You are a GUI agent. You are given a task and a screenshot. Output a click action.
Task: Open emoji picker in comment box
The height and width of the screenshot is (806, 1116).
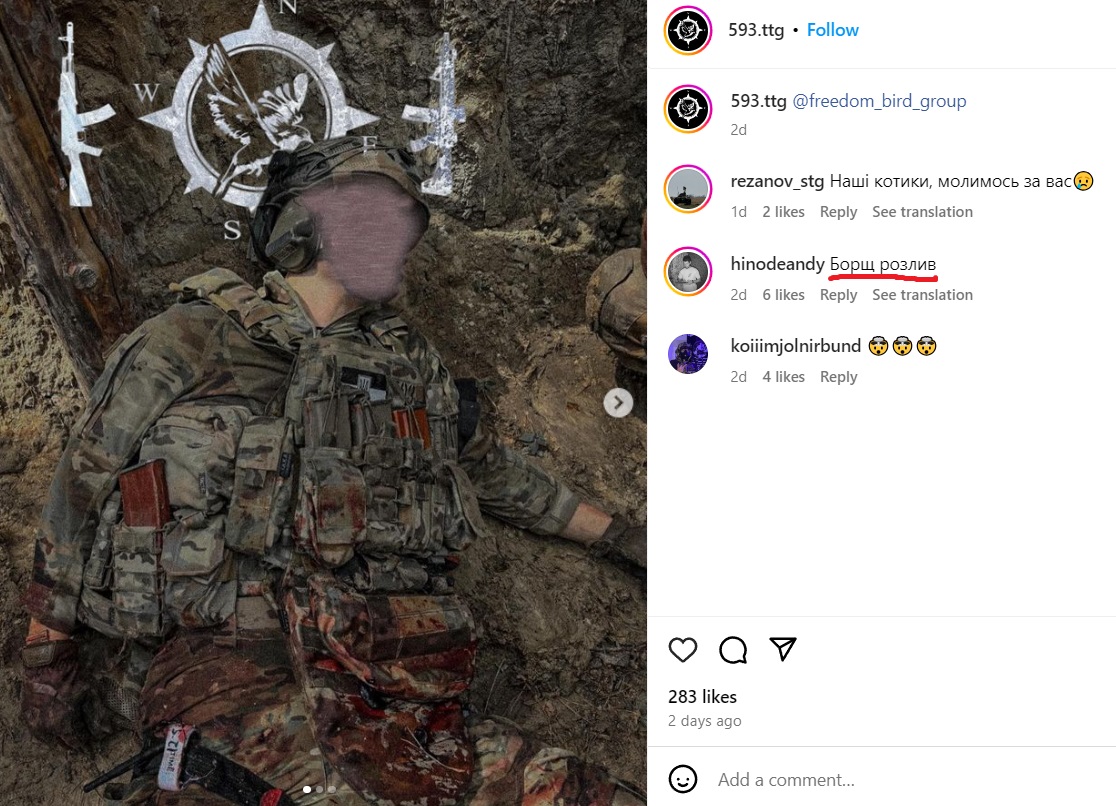pyautogui.click(x=683, y=779)
